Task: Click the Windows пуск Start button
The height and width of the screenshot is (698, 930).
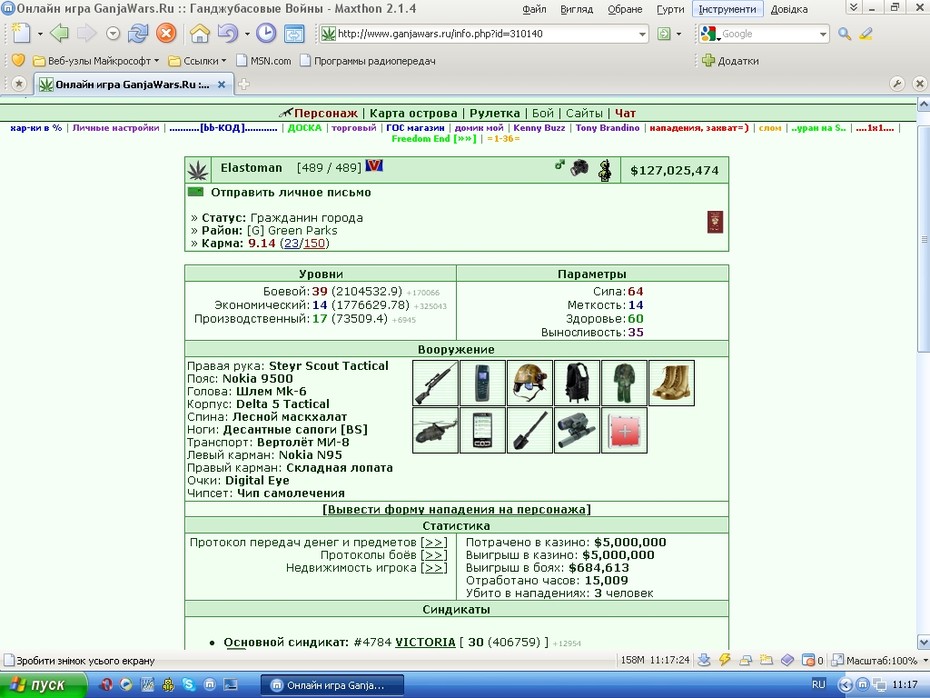Action: point(42,685)
